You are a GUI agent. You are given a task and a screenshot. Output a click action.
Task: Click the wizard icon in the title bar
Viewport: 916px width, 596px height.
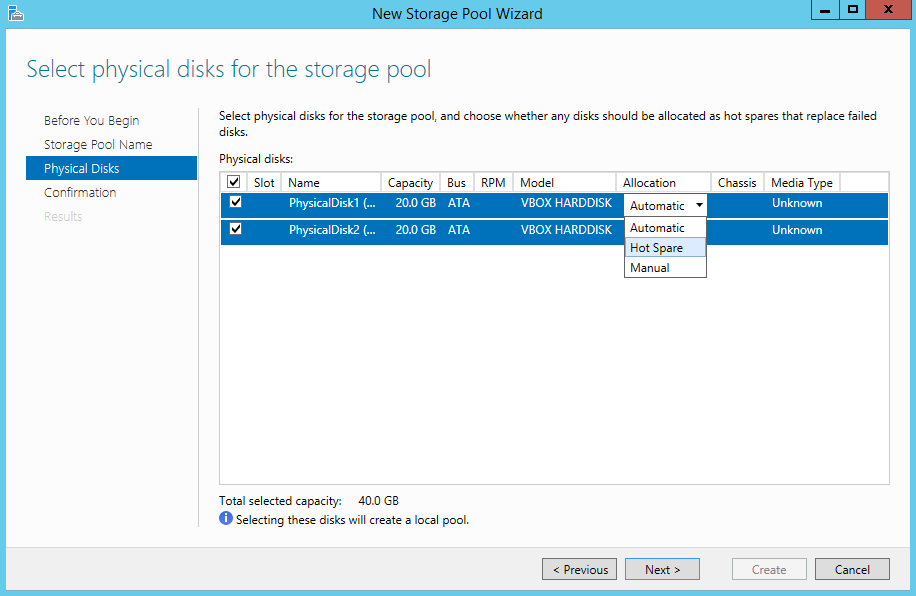pos(14,12)
